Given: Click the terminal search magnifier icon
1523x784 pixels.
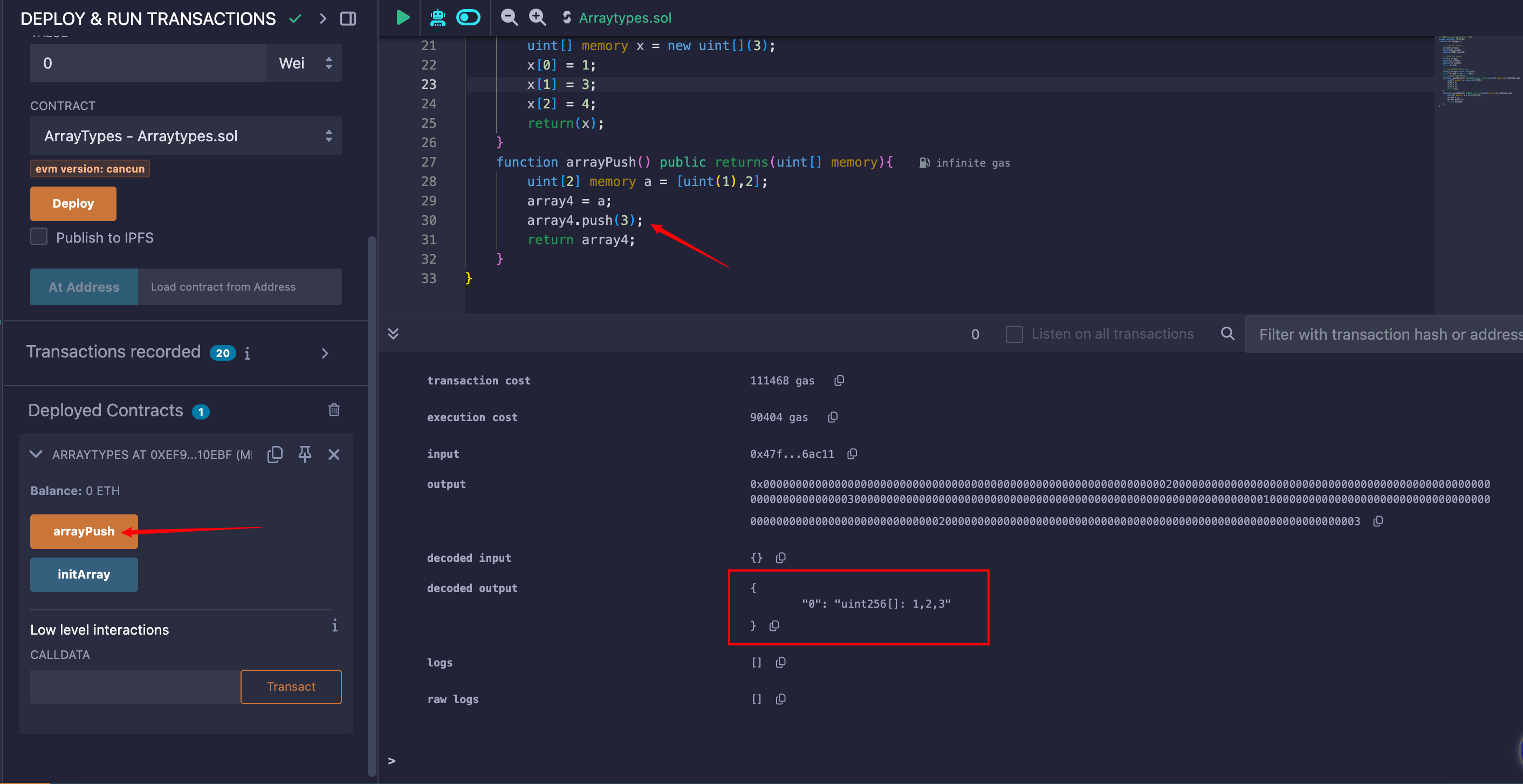Looking at the screenshot, I should (x=1227, y=333).
